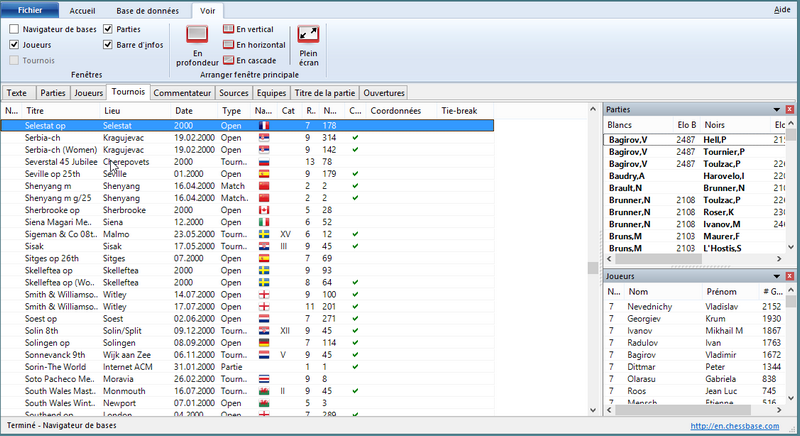Uncheck the Joueurs window checkbox
Viewport: 800px width, 436px height.
(x=14, y=45)
